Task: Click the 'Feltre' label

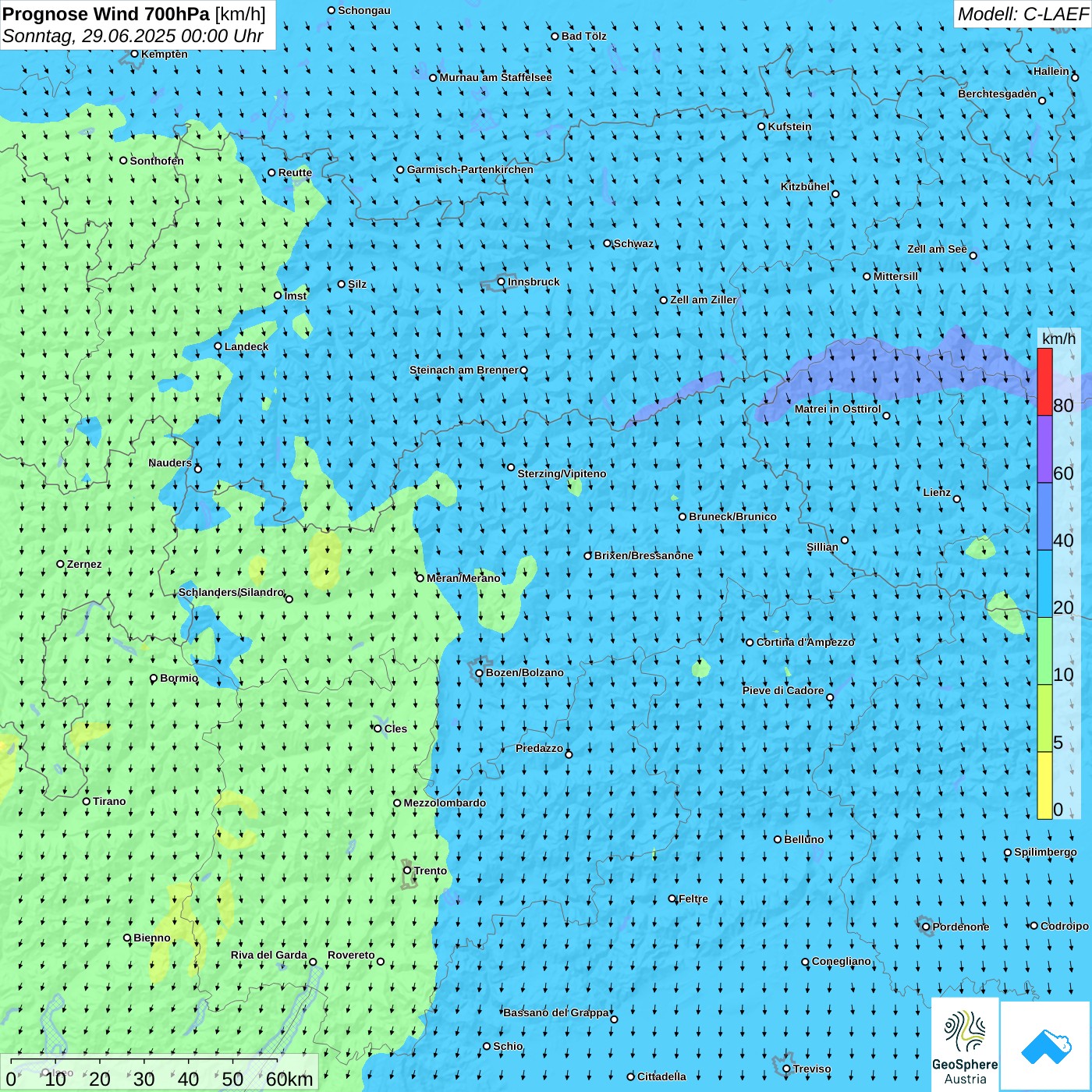Action: point(693,899)
